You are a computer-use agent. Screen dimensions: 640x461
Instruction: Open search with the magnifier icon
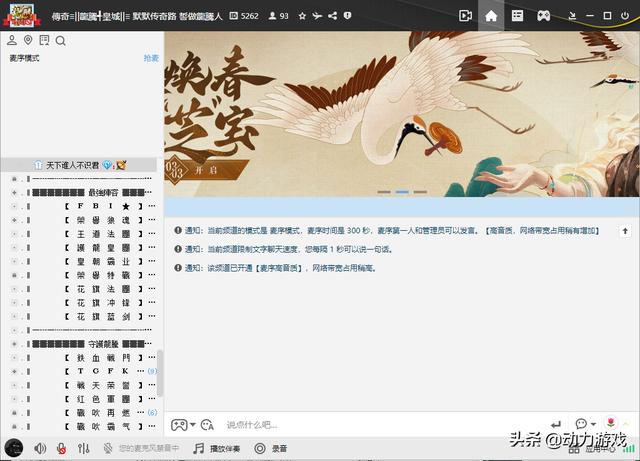60,40
